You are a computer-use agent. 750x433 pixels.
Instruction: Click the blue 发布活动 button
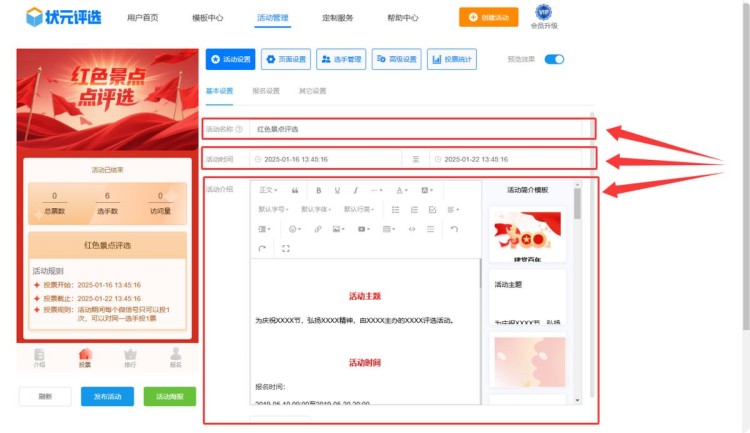(107, 396)
